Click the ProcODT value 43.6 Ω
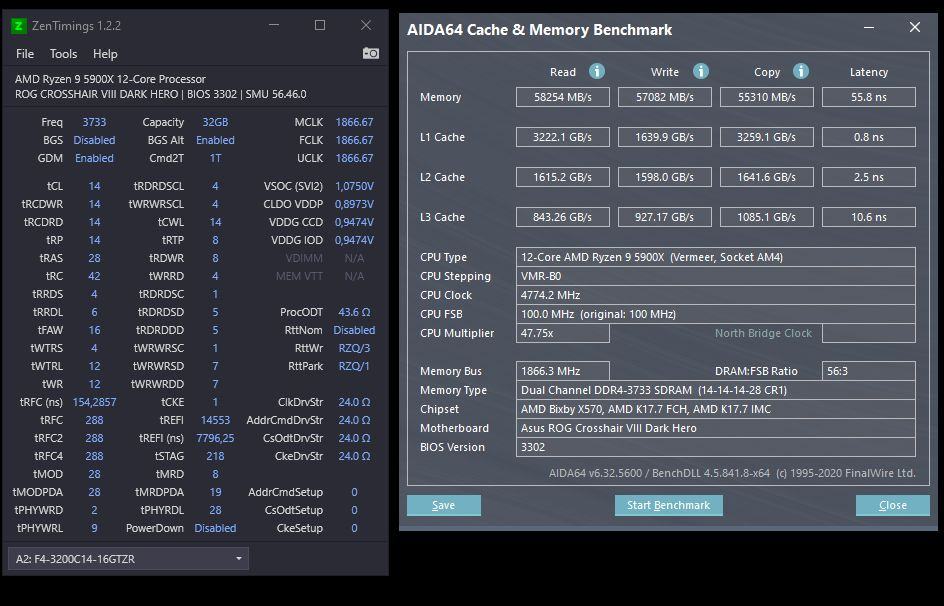944x606 pixels. pyautogui.click(x=354, y=312)
